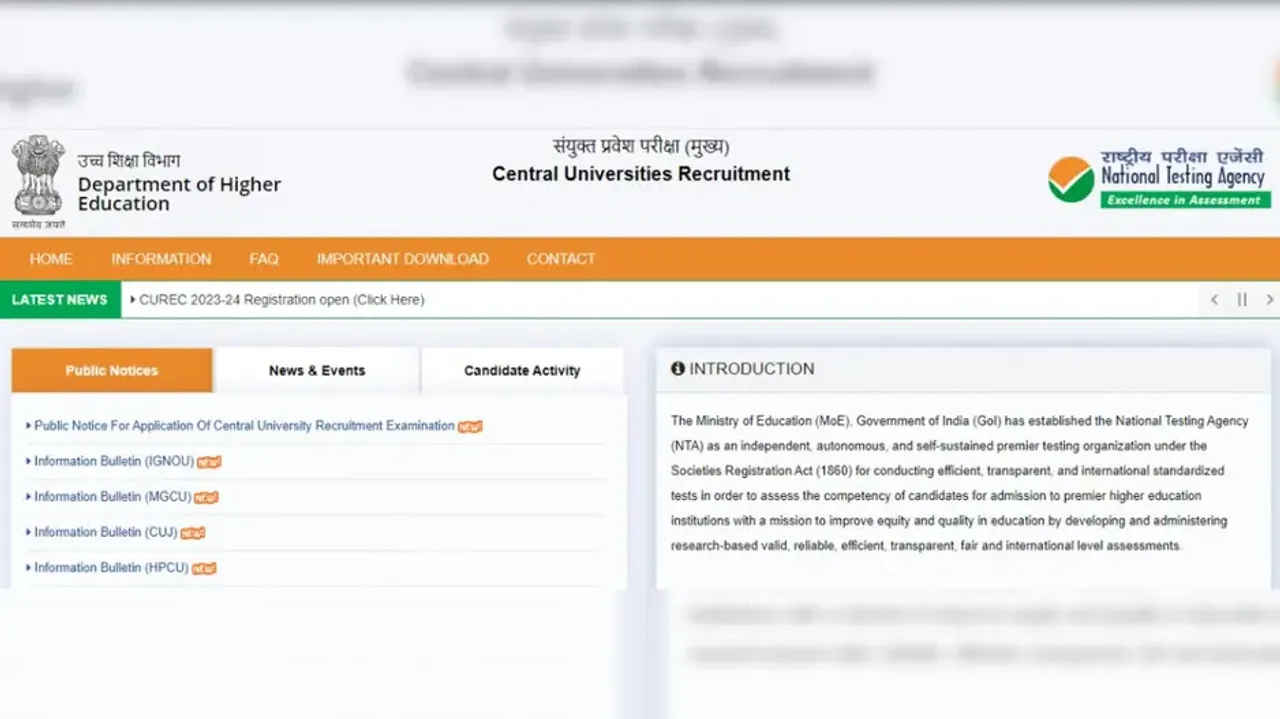Click the INTRODUCTION panel heading
Image resolution: width=1280 pixels, height=719 pixels.
tap(752, 369)
